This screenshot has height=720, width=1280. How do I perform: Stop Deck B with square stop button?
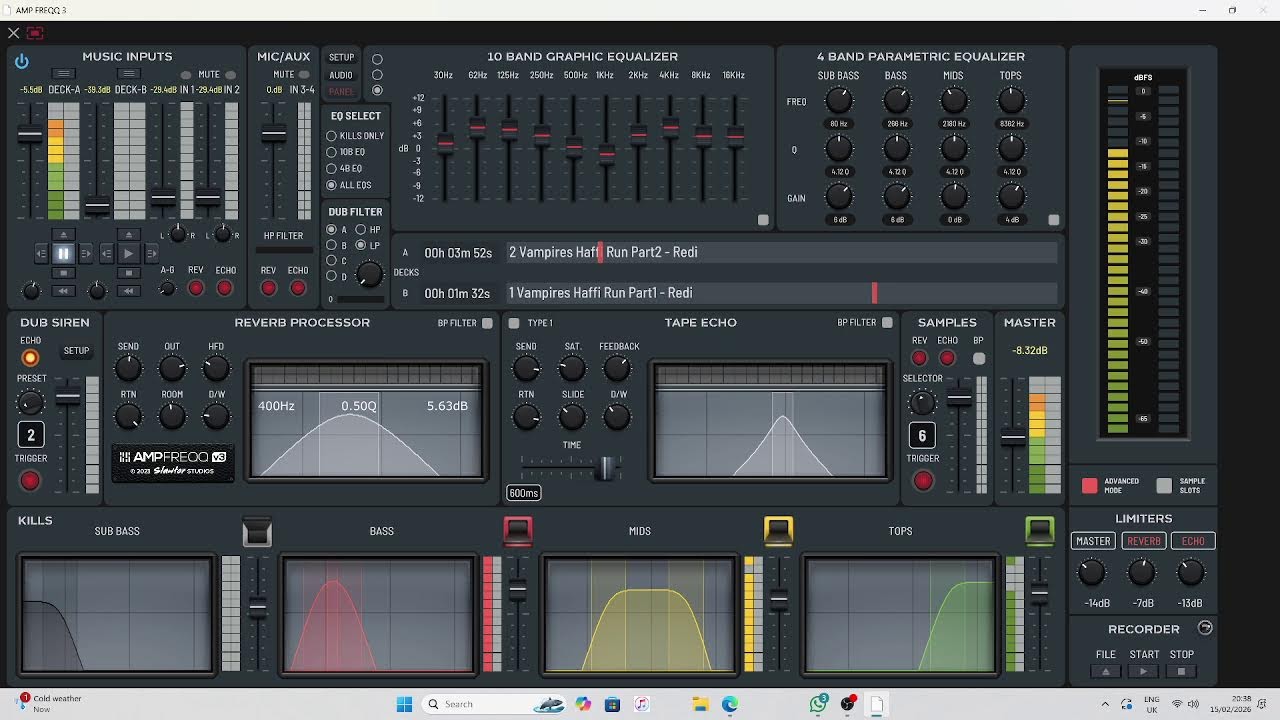pos(129,273)
